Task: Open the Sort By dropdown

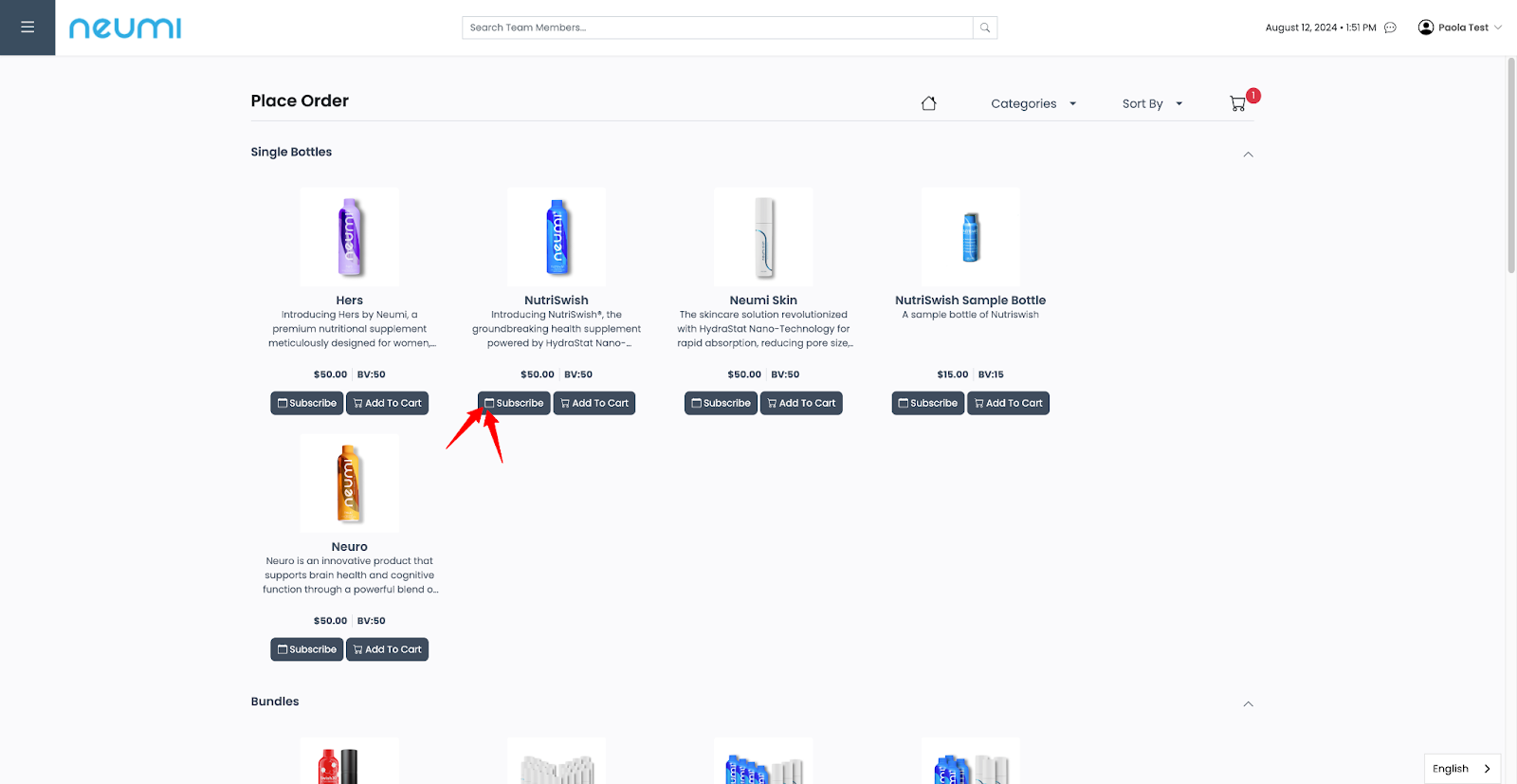Action: 1151,103
